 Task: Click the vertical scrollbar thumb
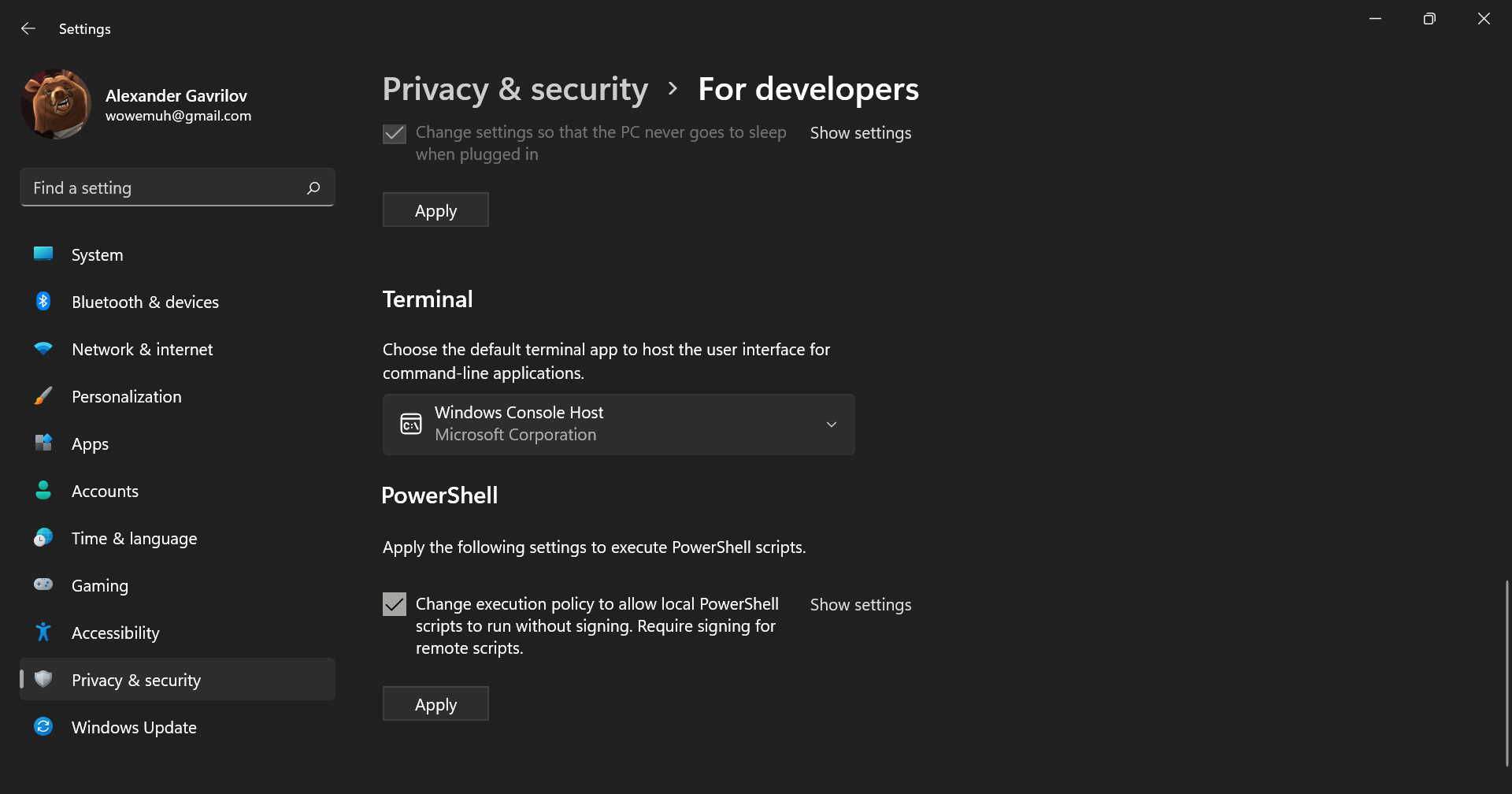click(1506, 673)
